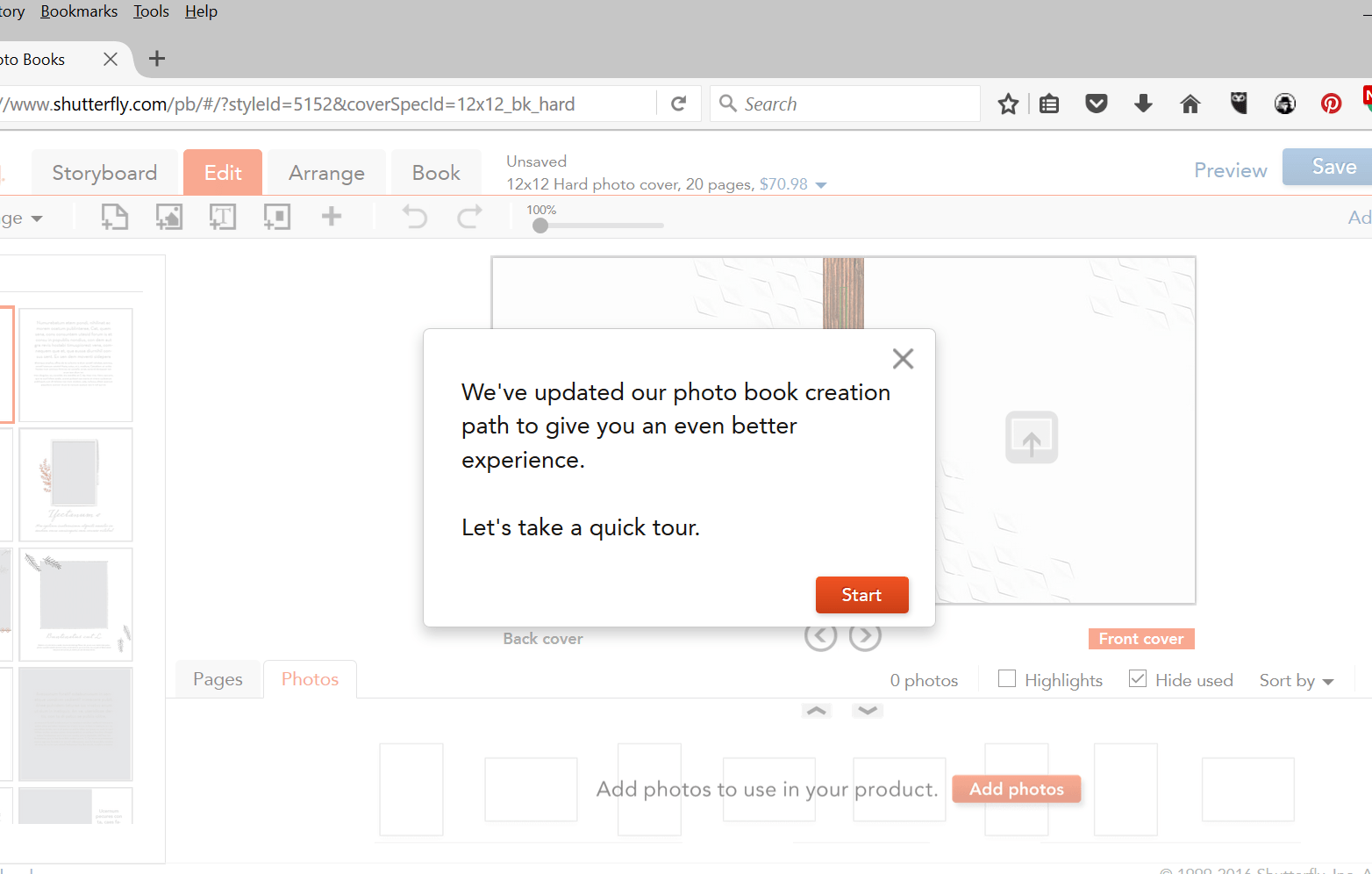Screen dimensions: 1372x874
Task: Click the add page icon in toolbar
Action: point(115,217)
